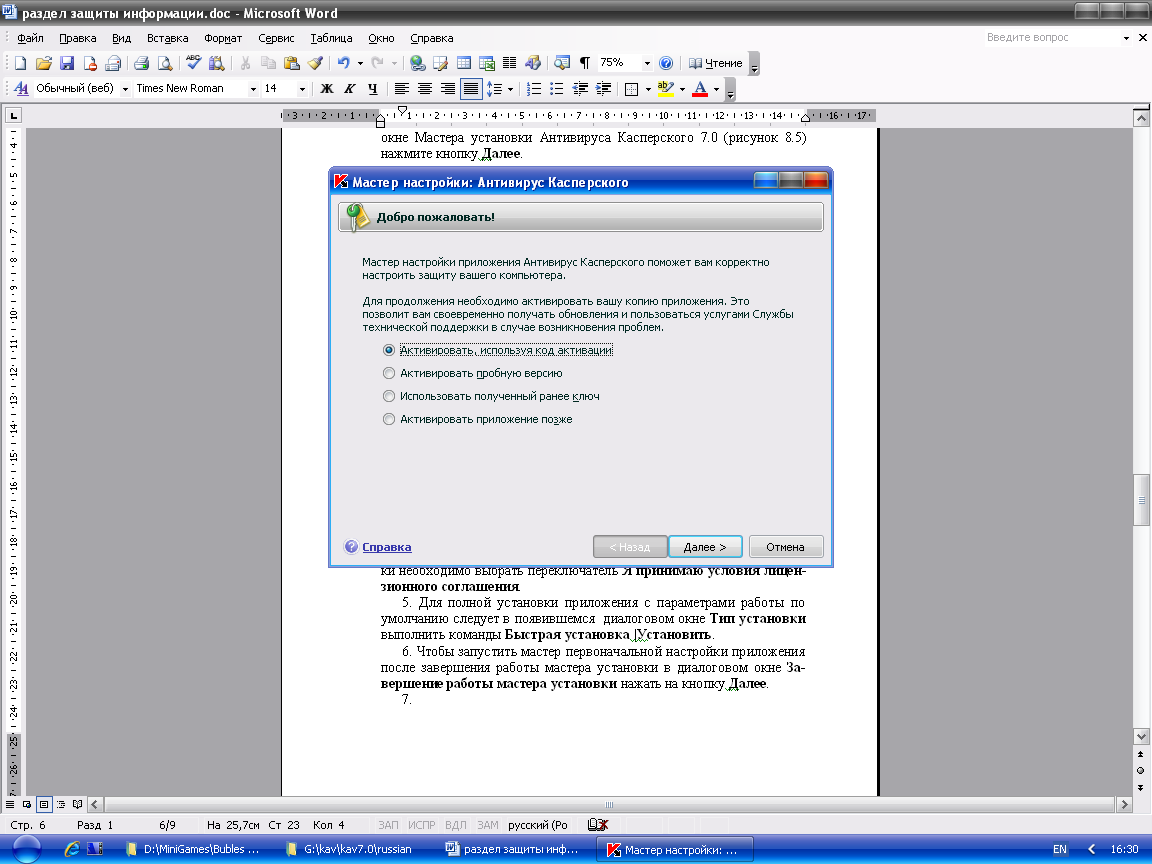Viewport: 1152px width, 864px height.
Task: Open the Формат menu
Action: coord(223,38)
